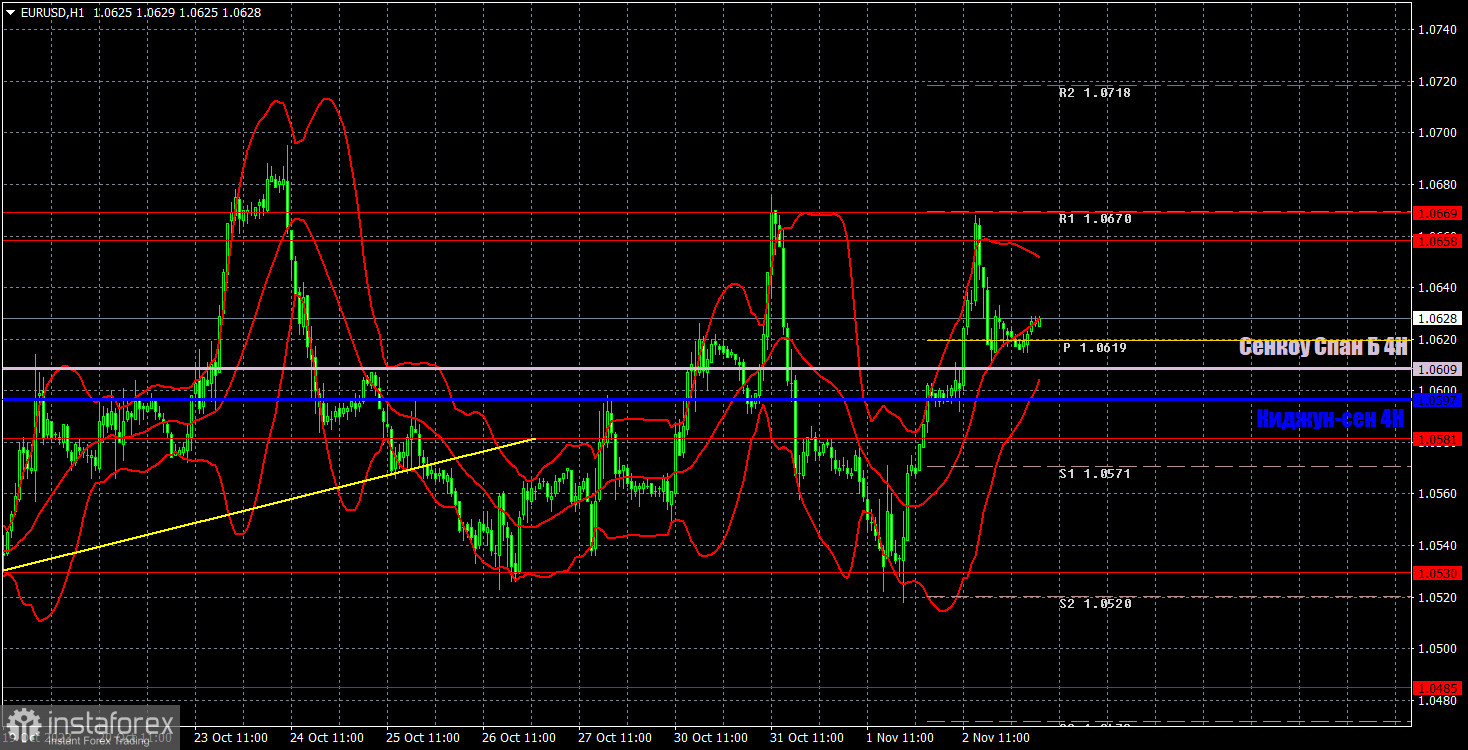Click the 1.0700 price axis label
The width and height of the screenshot is (1468, 750).
[1438, 132]
